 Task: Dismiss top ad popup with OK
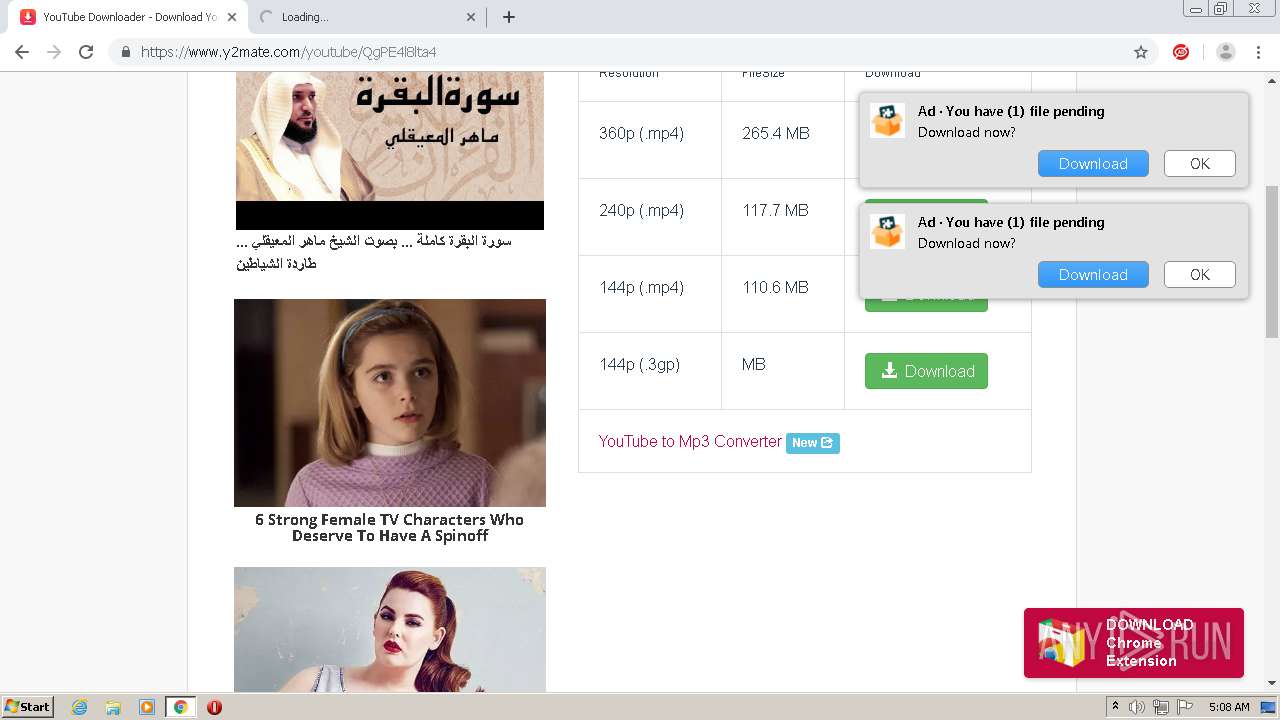coord(1200,164)
